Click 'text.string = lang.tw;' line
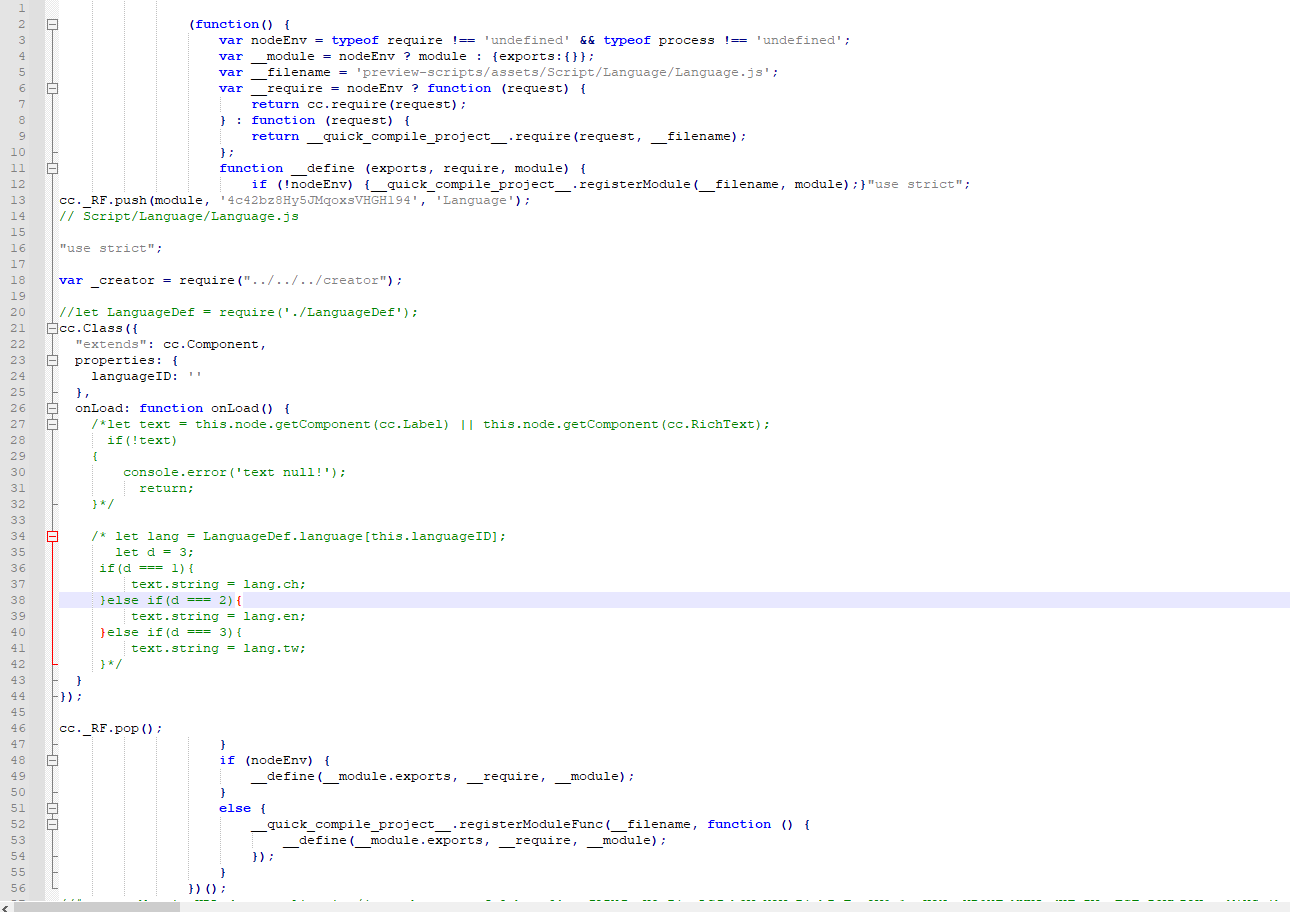This screenshot has height=912, width=1290. pos(219,648)
